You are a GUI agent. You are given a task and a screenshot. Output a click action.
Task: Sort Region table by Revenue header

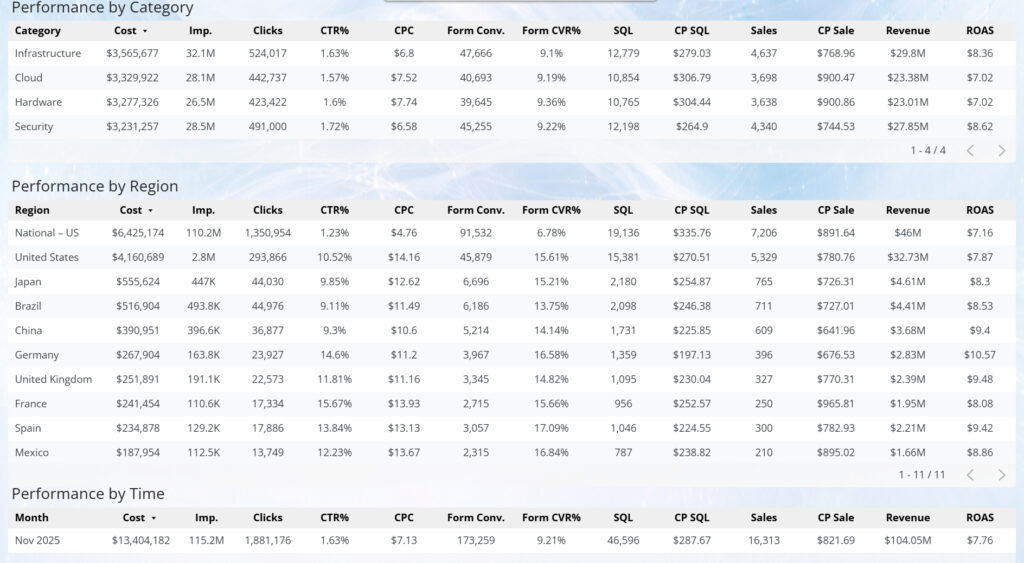907,211
